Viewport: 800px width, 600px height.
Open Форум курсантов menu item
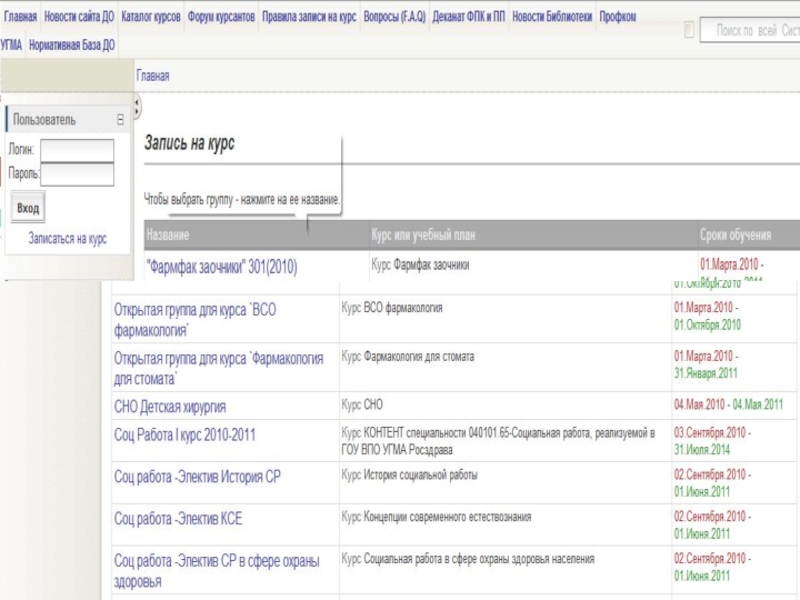(221, 17)
